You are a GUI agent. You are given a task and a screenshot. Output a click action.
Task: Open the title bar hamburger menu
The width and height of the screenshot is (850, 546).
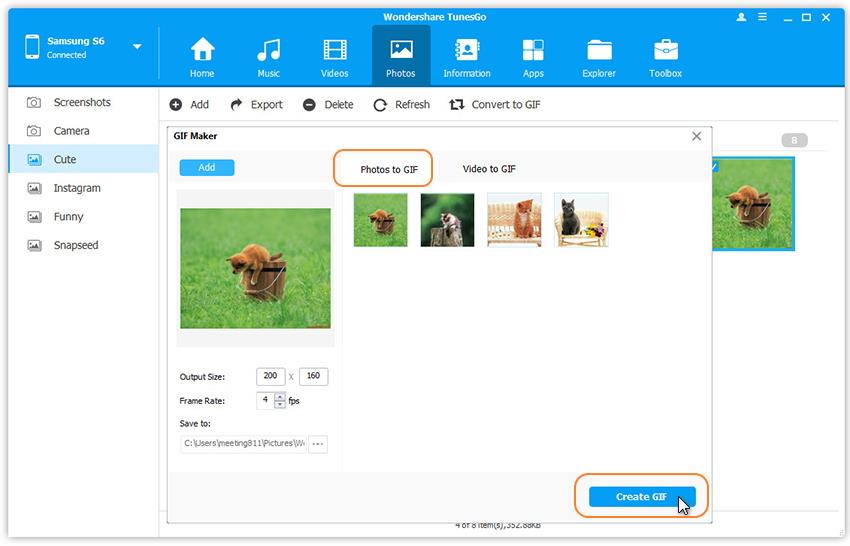[765, 17]
